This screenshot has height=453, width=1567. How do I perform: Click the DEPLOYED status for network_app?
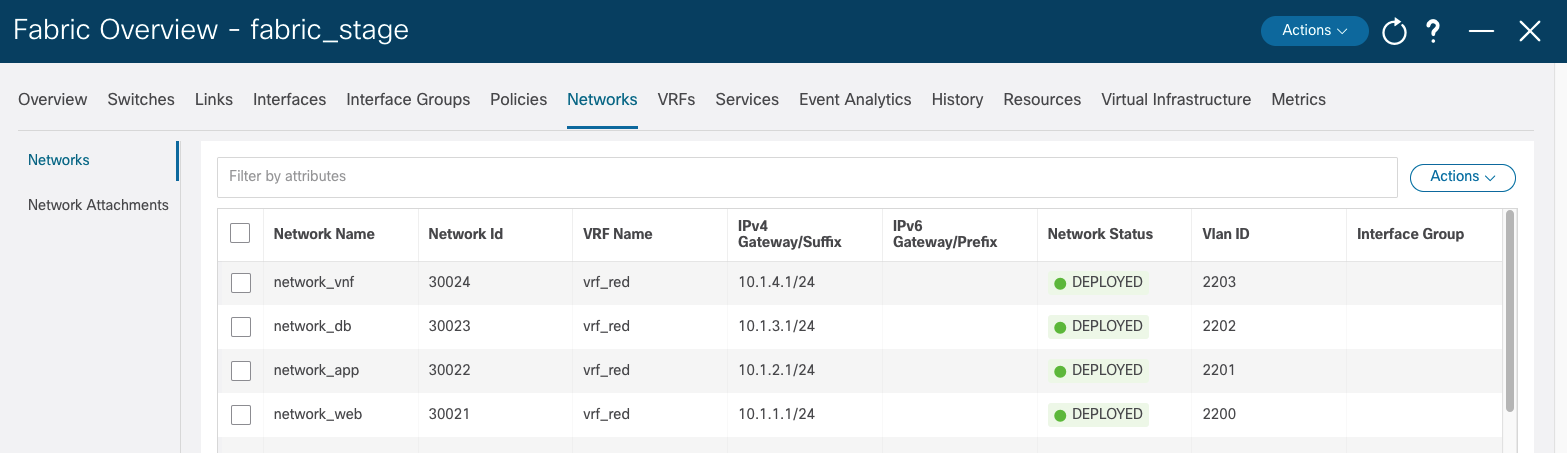[1098, 371]
